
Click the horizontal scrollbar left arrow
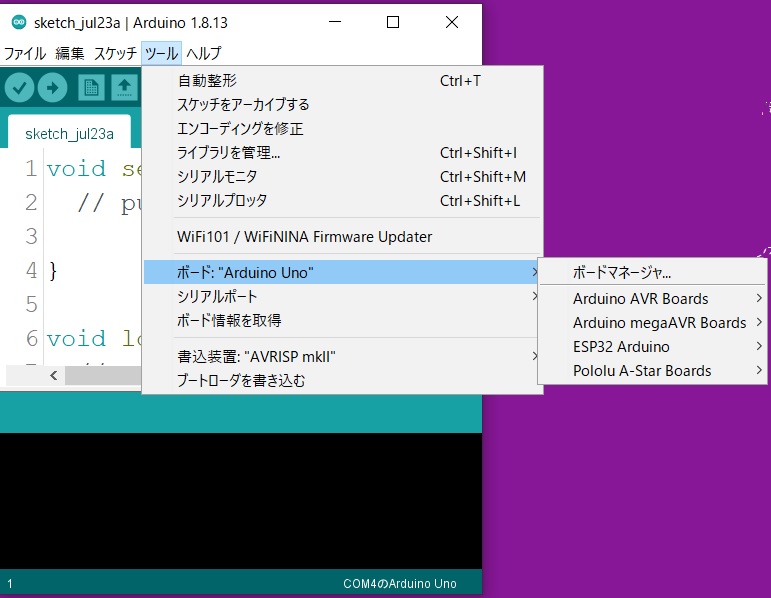54,376
